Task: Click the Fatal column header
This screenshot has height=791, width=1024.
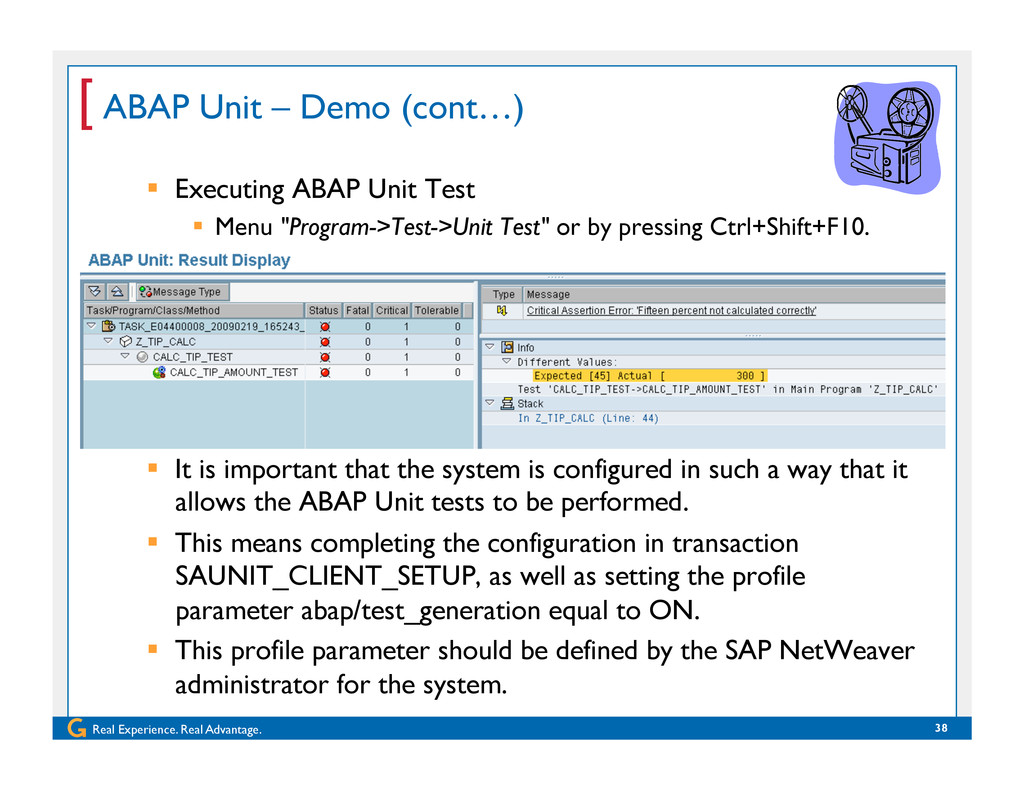Action: coord(357,310)
